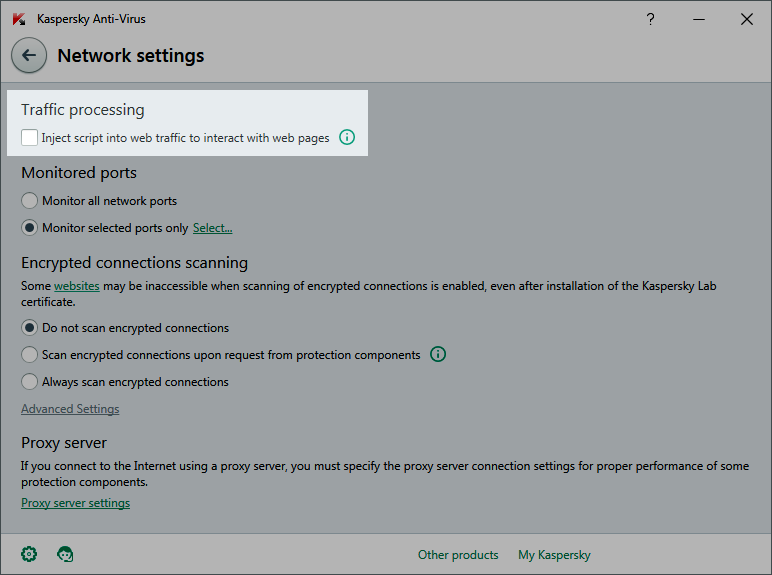Screen dimensions: 772x575
Task: Minimize the Kaspersky window
Action: (699, 19)
